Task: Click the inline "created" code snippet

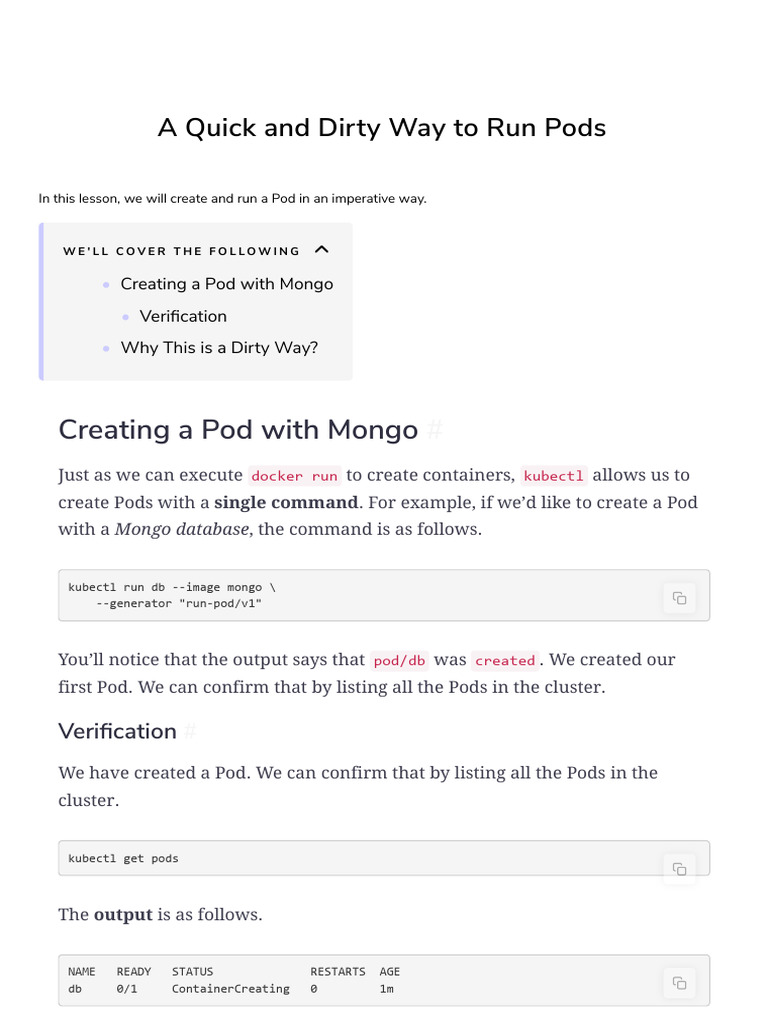Action: click(505, 661)
